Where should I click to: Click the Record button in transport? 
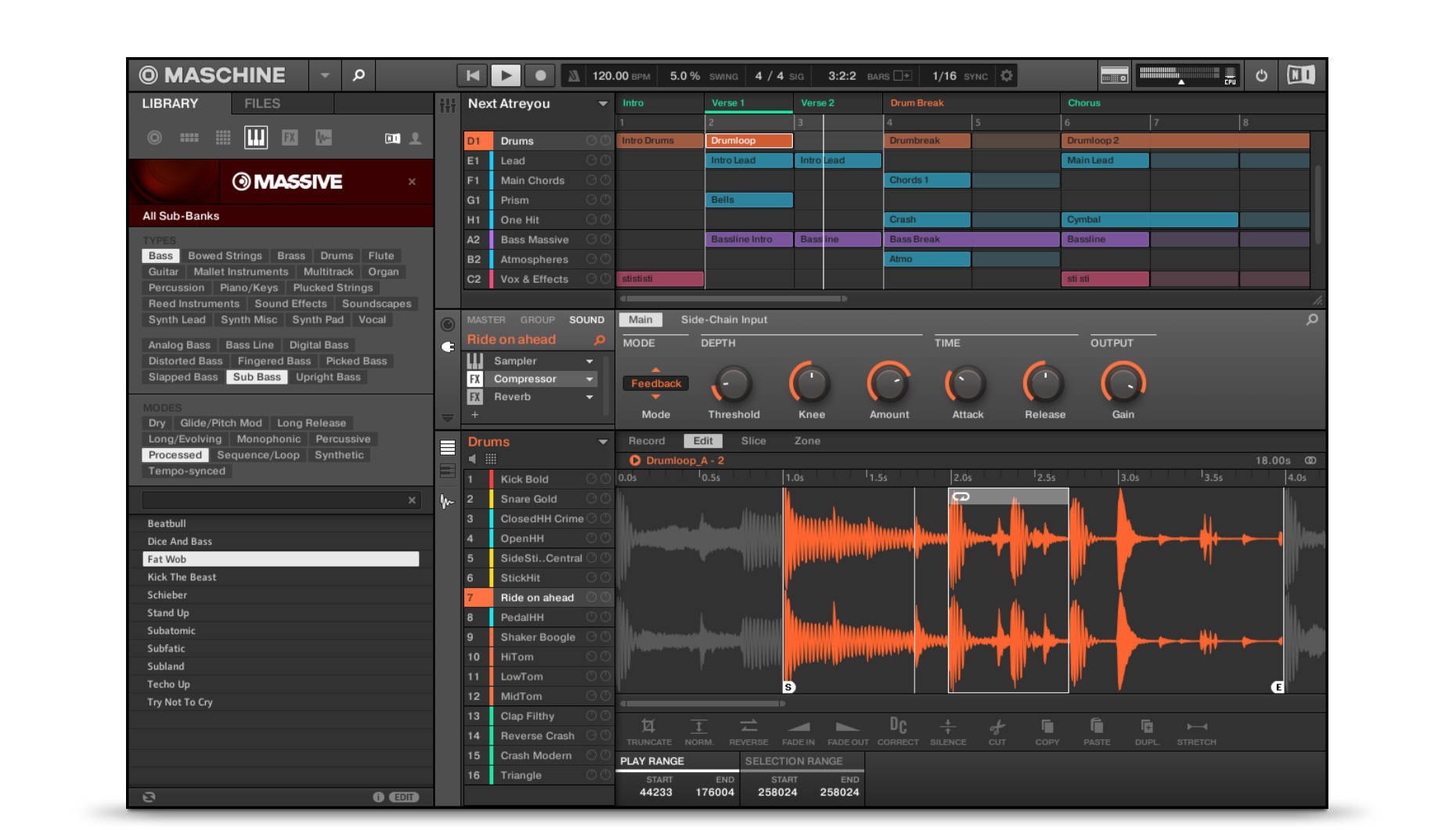coord(539,75)
